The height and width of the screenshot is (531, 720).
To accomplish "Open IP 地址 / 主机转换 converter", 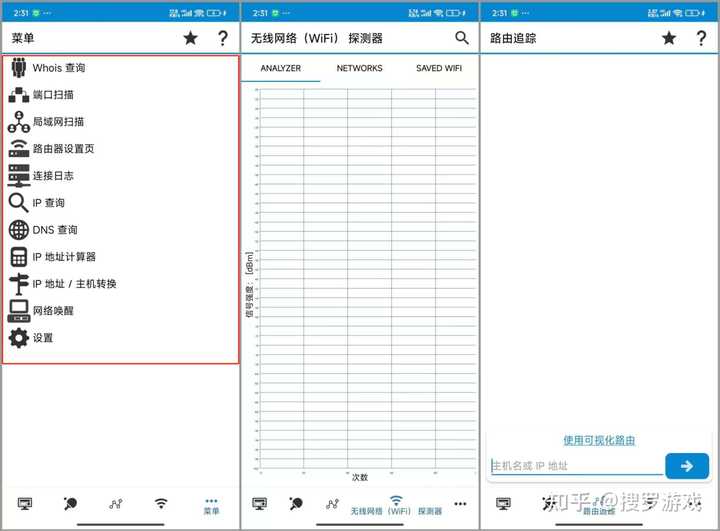I will click(x=74, y=284).
